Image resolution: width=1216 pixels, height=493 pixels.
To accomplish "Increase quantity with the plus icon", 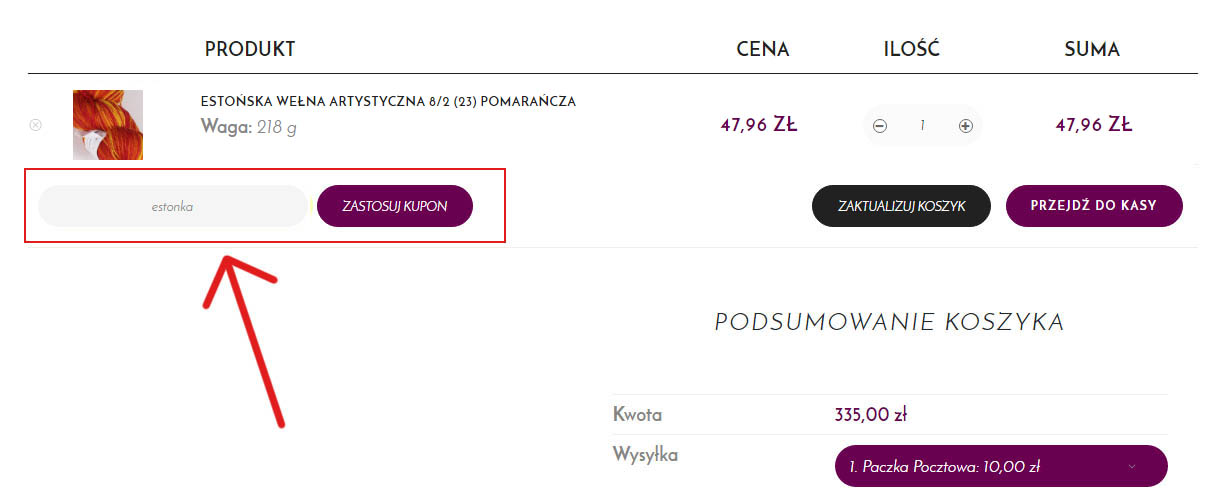I will [x=965, y=126].
